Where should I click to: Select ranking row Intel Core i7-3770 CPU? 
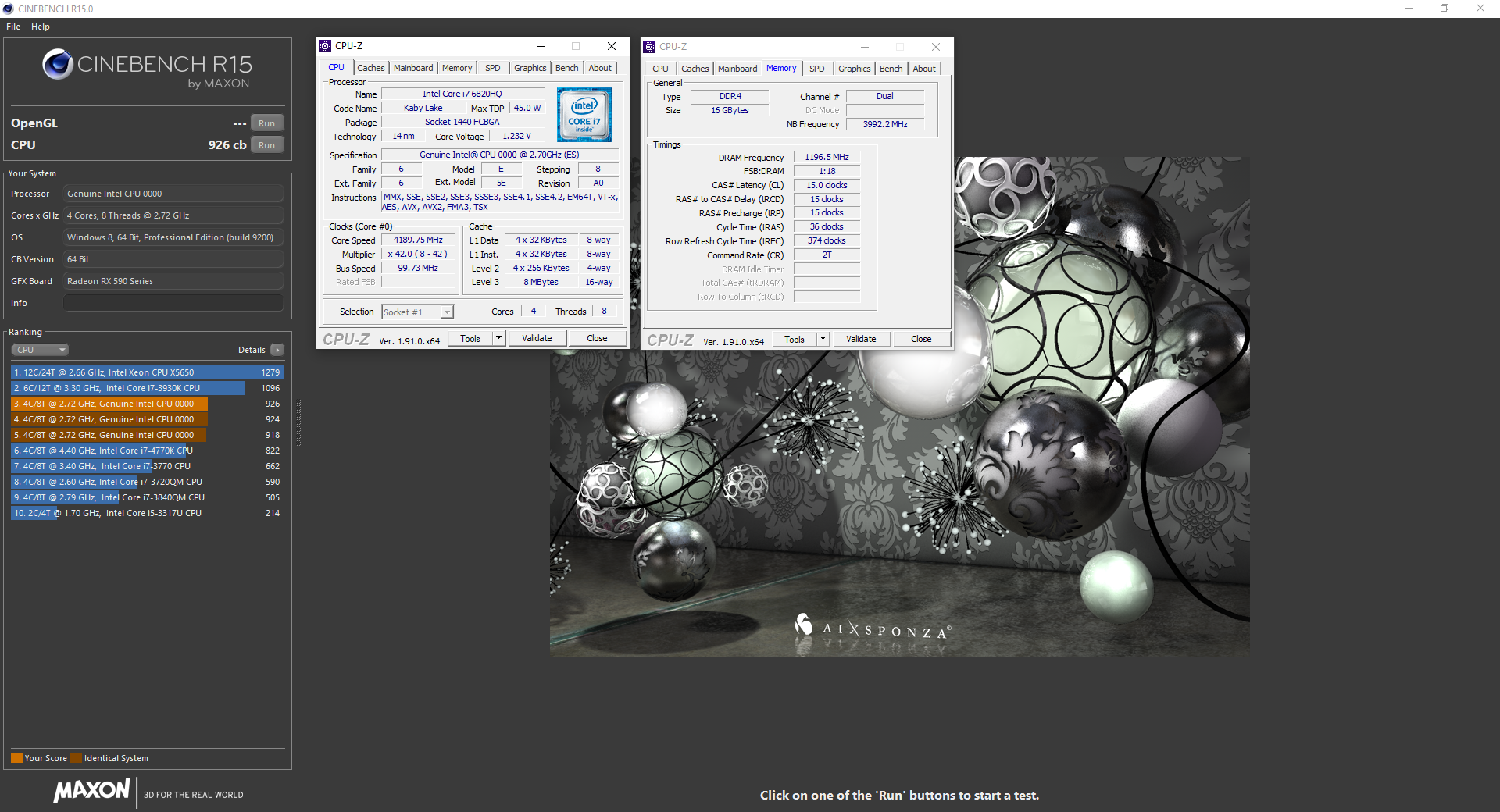147,466
